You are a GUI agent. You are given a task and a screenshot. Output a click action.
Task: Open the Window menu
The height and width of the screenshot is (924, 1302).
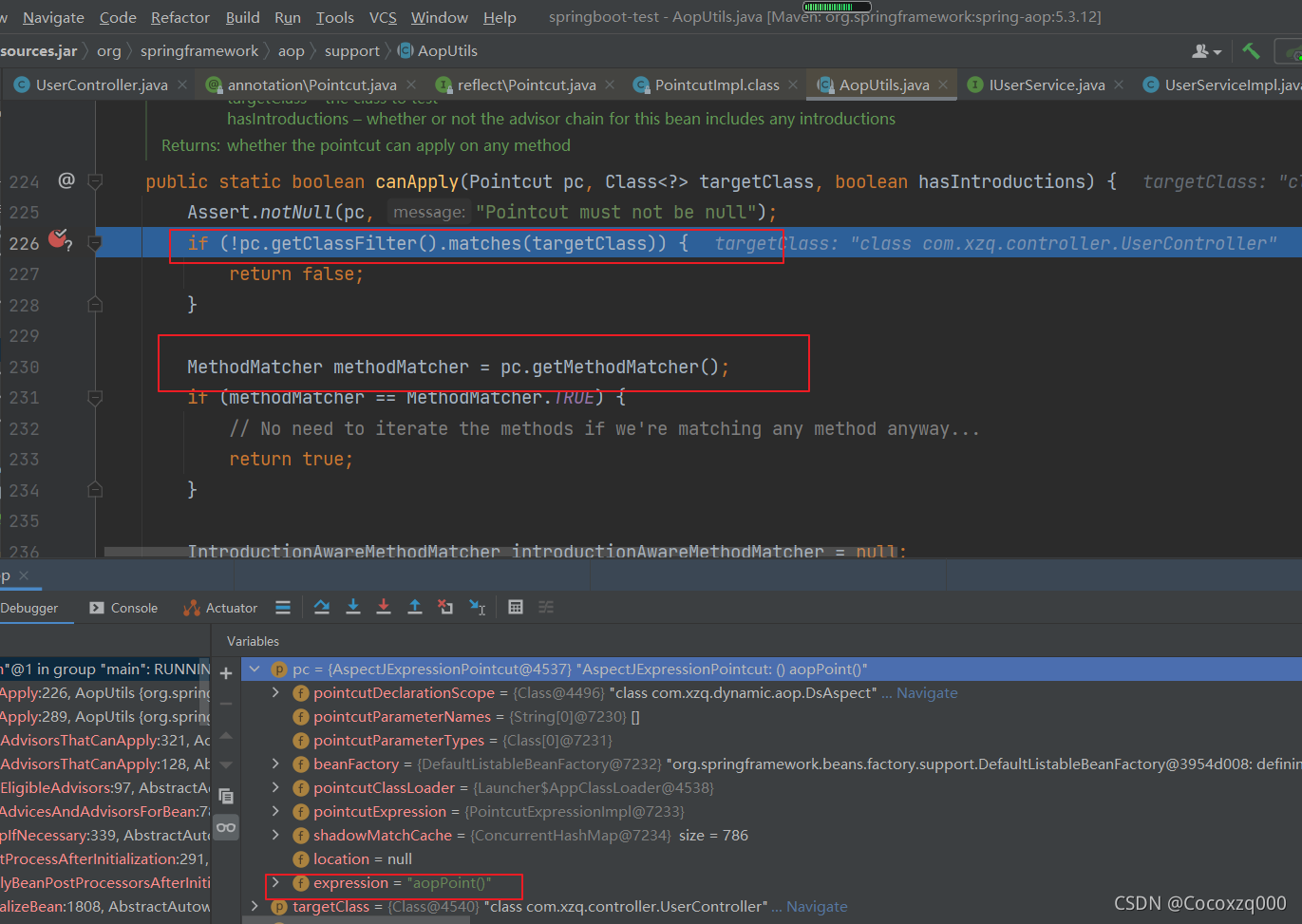440,17
